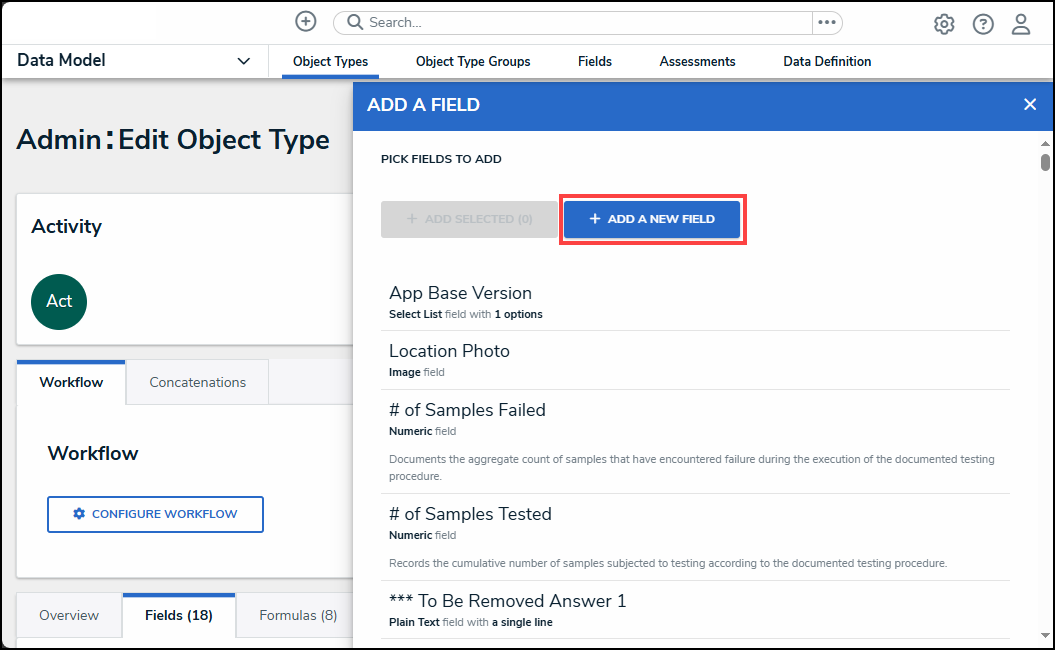Viewport: 1055px width, 650px height.
Task: Switch to Object Type Groups tab
Action: click(x=473, y=61)
